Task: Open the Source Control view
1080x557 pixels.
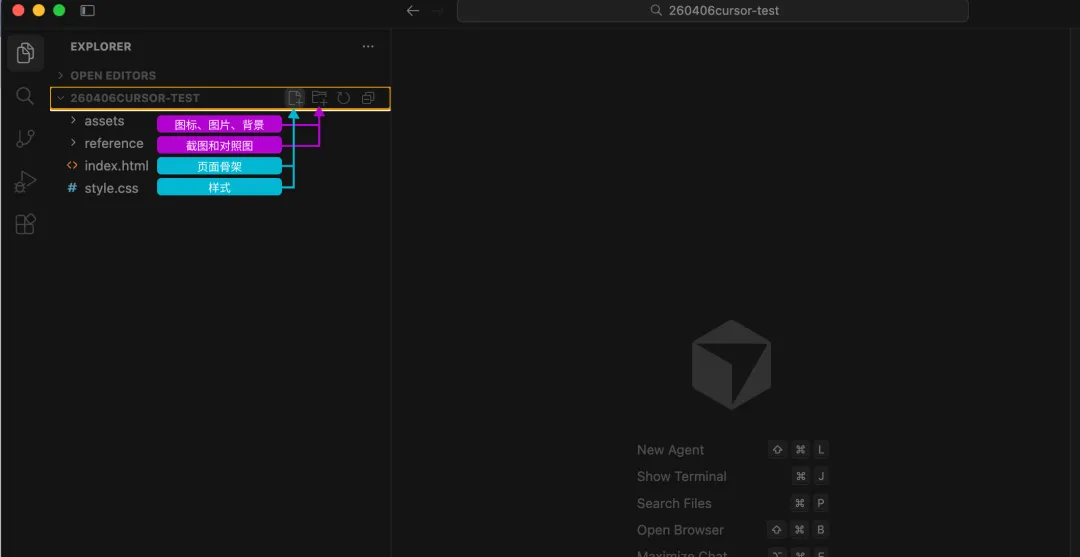Action: click(x=25, y=139)
